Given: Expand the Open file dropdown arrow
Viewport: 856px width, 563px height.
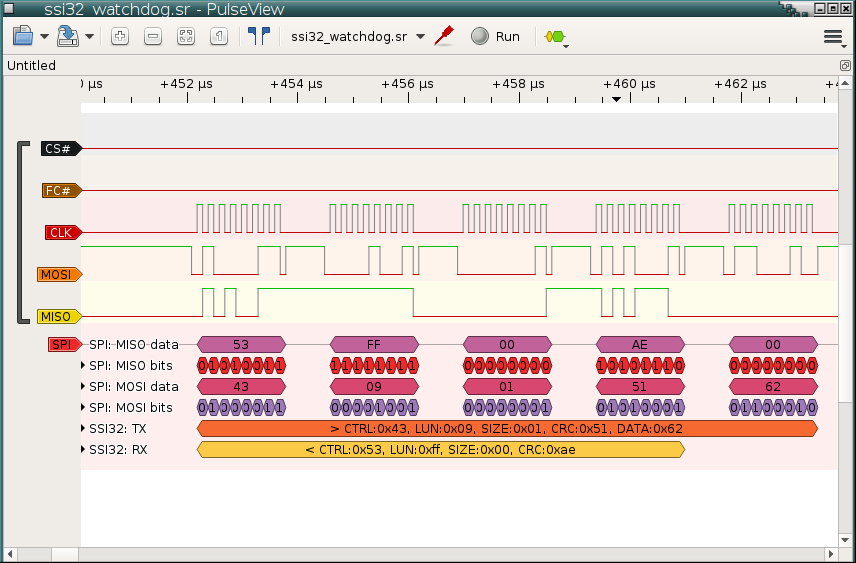Looking at the screenshot, I should coord(45,37).
